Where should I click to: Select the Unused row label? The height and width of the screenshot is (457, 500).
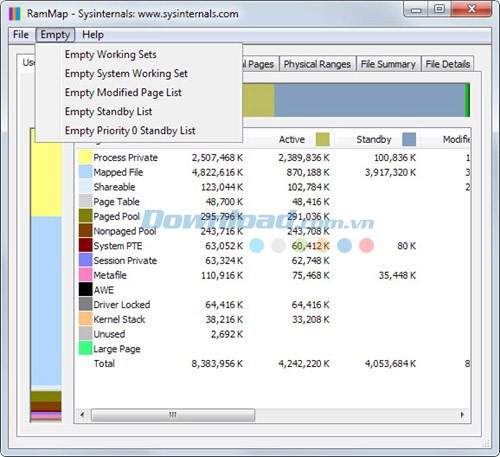pyautogui.click(x=109, y=334)
